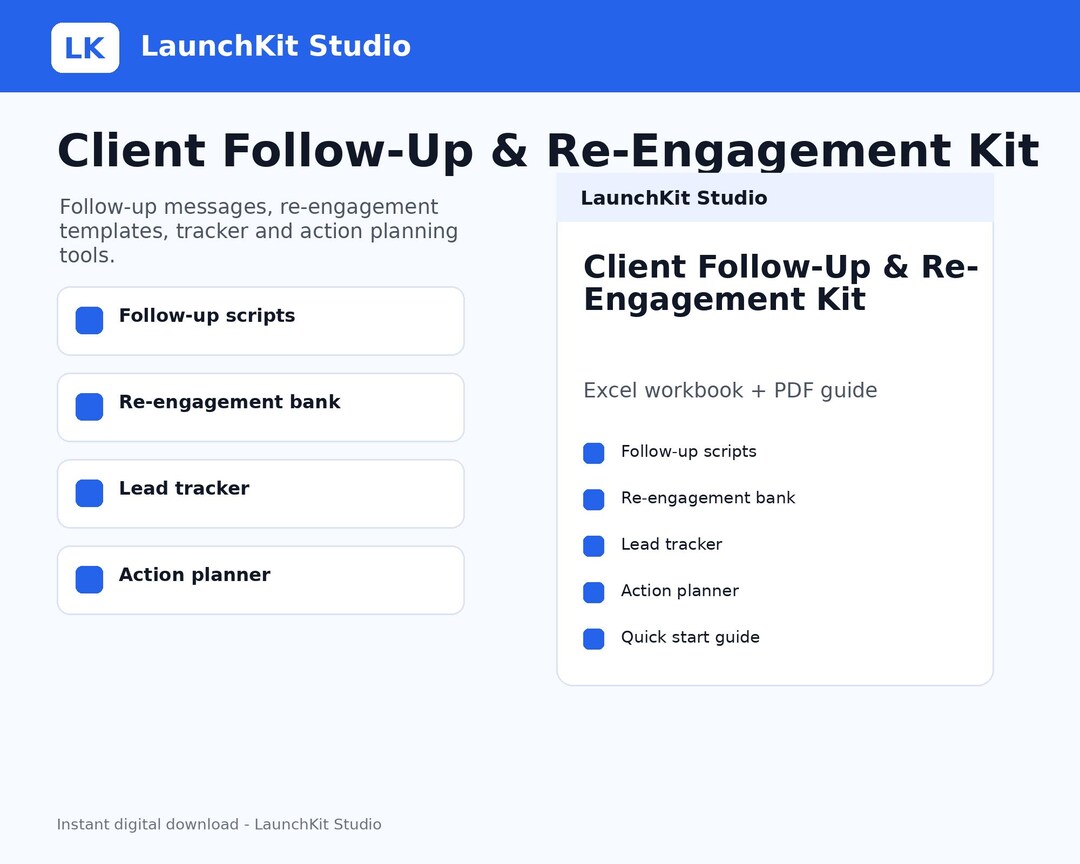Open the Lead tracker card
Viewport: 1080px width, 864px height.
(260, 494)
